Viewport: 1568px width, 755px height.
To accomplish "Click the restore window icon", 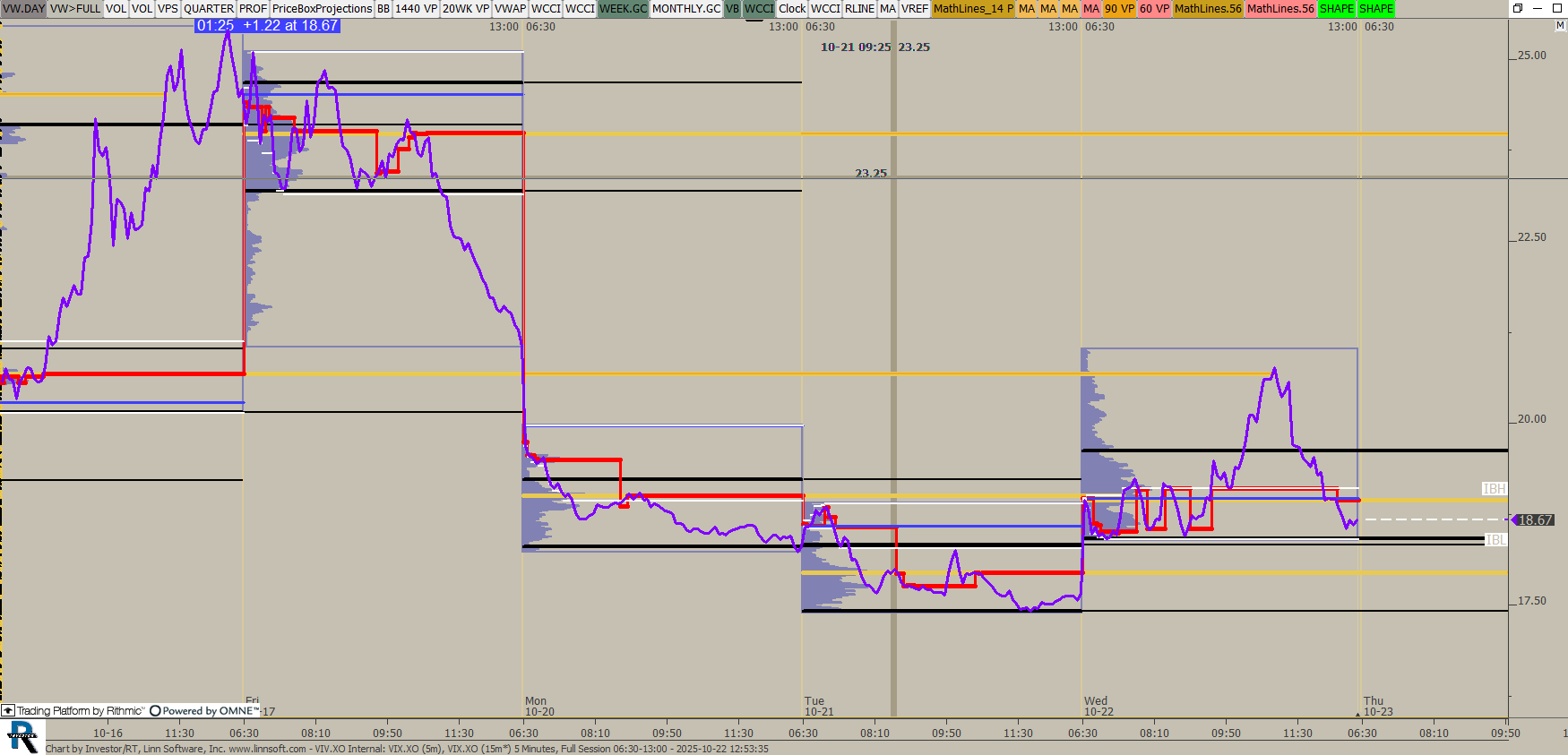I will pyautogui.click(x=1518, y=8).
